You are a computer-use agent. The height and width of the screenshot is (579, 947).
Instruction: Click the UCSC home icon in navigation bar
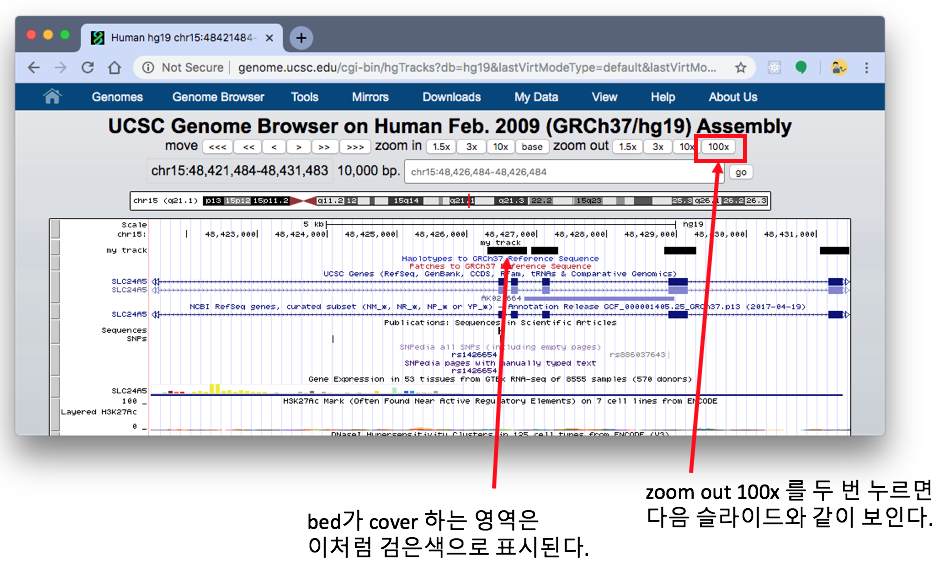(53, 97)
